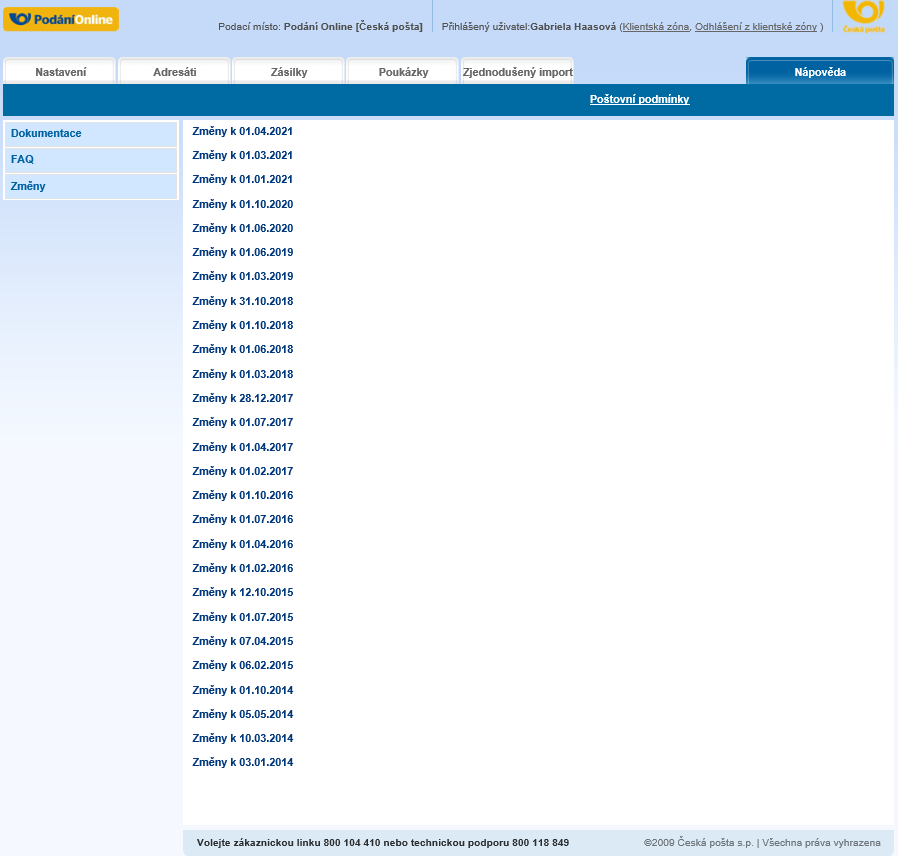The image size is (898, 856).
Task: Open the Zásilky tab
Action: tap(289, 72)
